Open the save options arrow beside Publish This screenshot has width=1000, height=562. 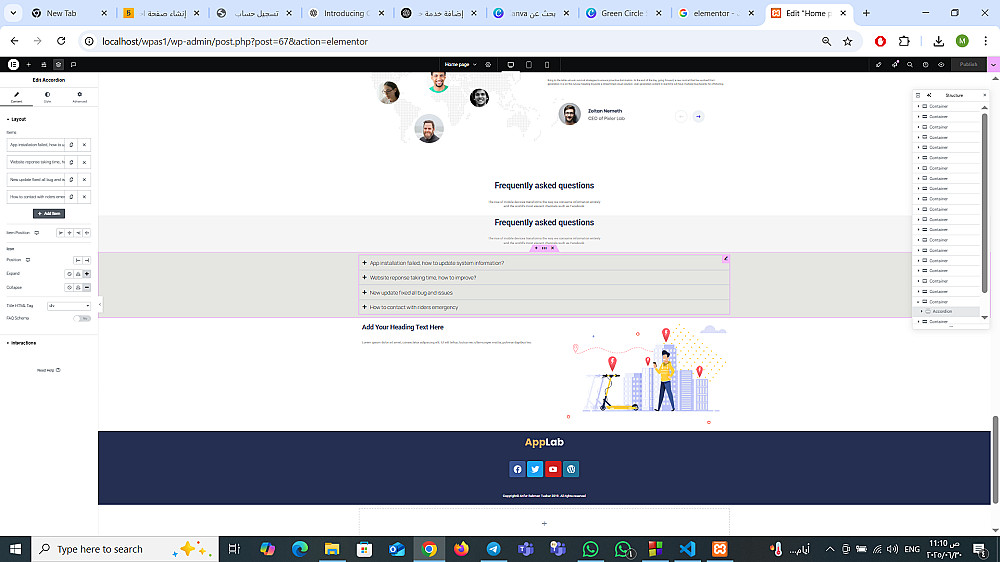[993, 64]
